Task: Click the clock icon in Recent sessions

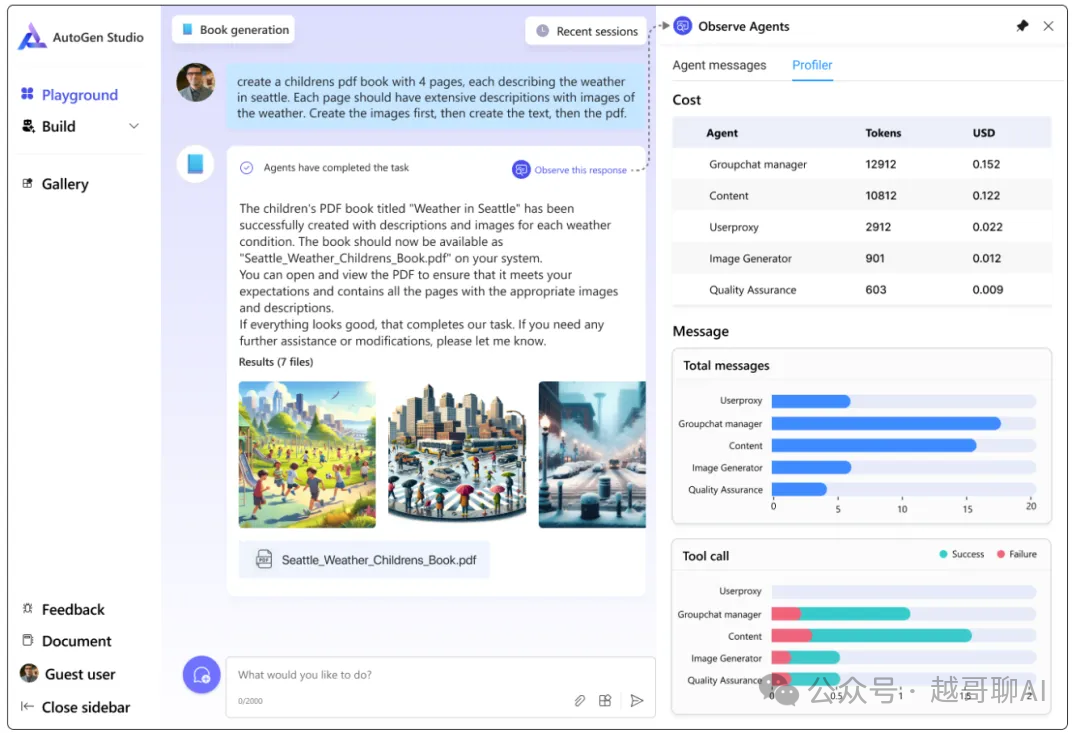Action: (543, 31)
